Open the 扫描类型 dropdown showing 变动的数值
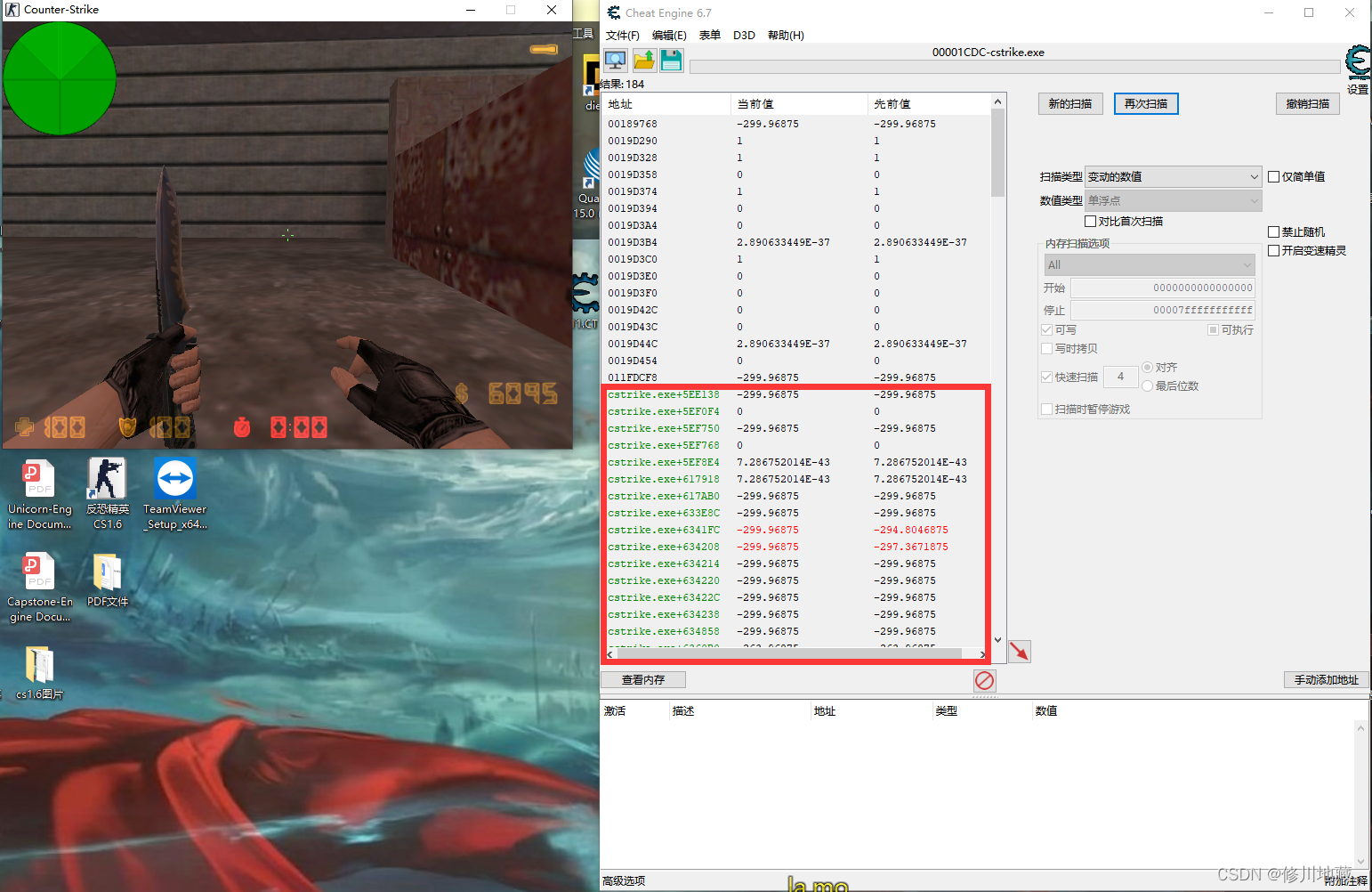Viewport: 1372px width, 892px height. pyautogui.click(x=1173, y=176)
